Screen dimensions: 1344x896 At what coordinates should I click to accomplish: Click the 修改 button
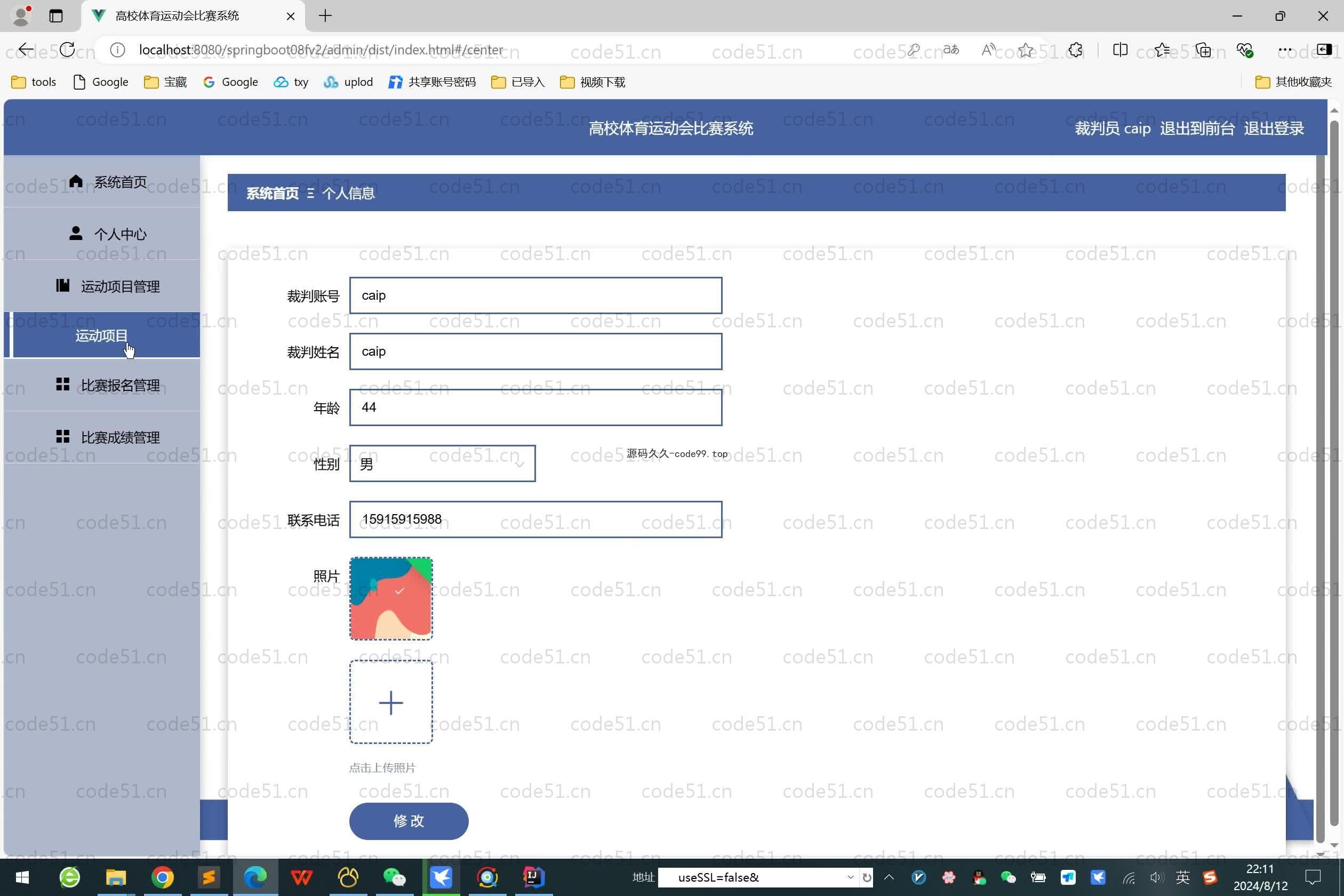(x=409, y=821)
